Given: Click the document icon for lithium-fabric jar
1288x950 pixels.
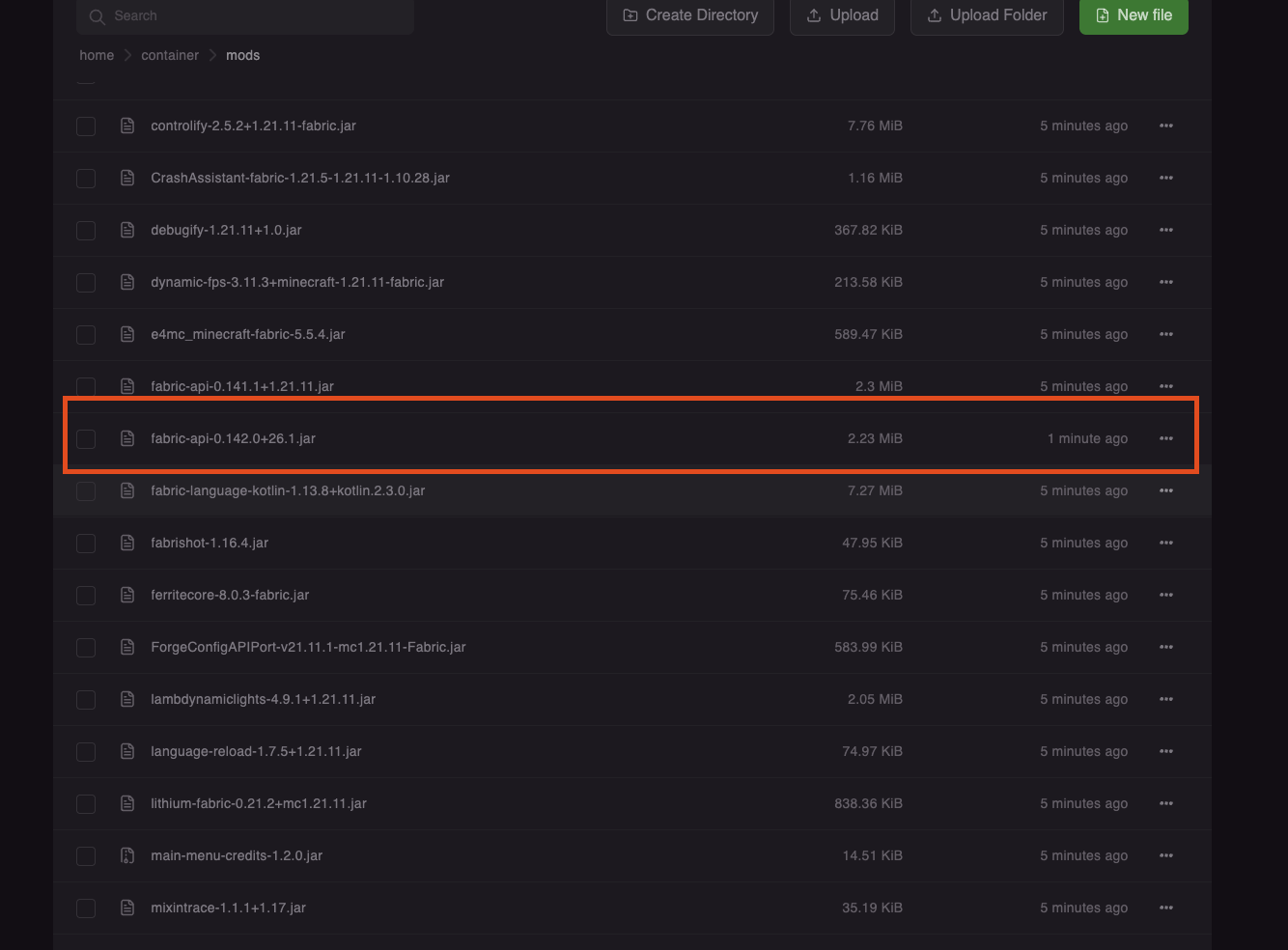Looking at the screenshot, I should [x=127, y=803].
